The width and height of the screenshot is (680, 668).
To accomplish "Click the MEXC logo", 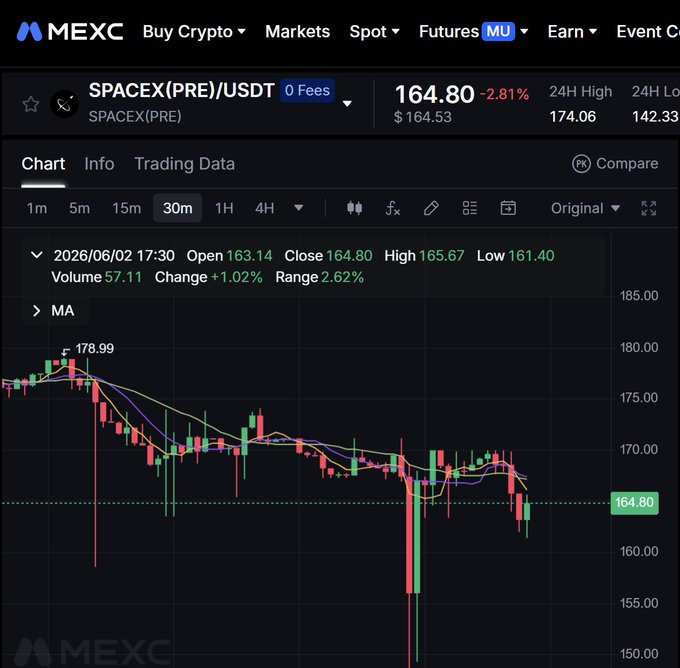I will pos(70,32).
